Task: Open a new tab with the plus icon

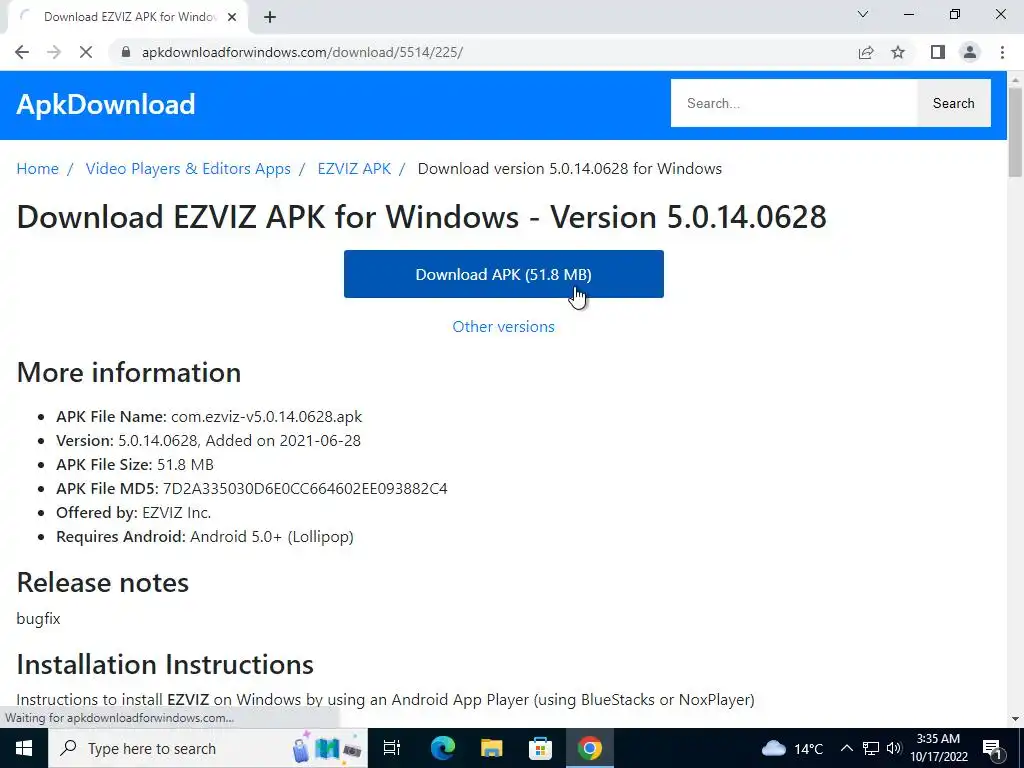Action: pyautogui.click(x=270, y=17)
